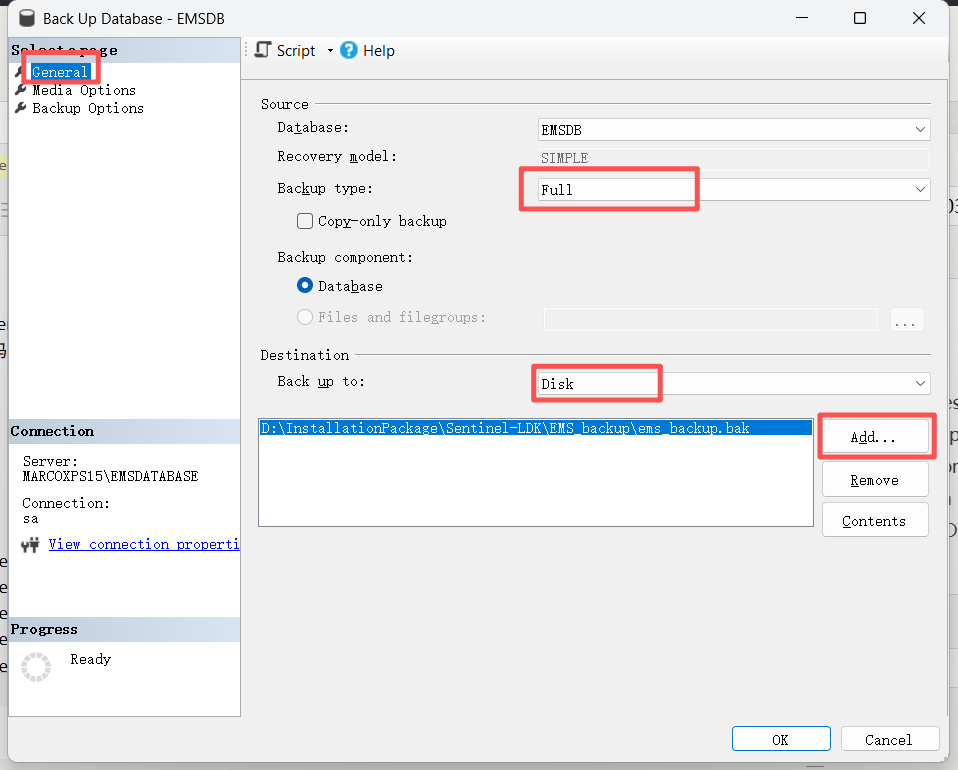Viewport: 958px width, 770px height.
Task: Select the Files and filegroups radio button
Action: [x=306, y=317]
